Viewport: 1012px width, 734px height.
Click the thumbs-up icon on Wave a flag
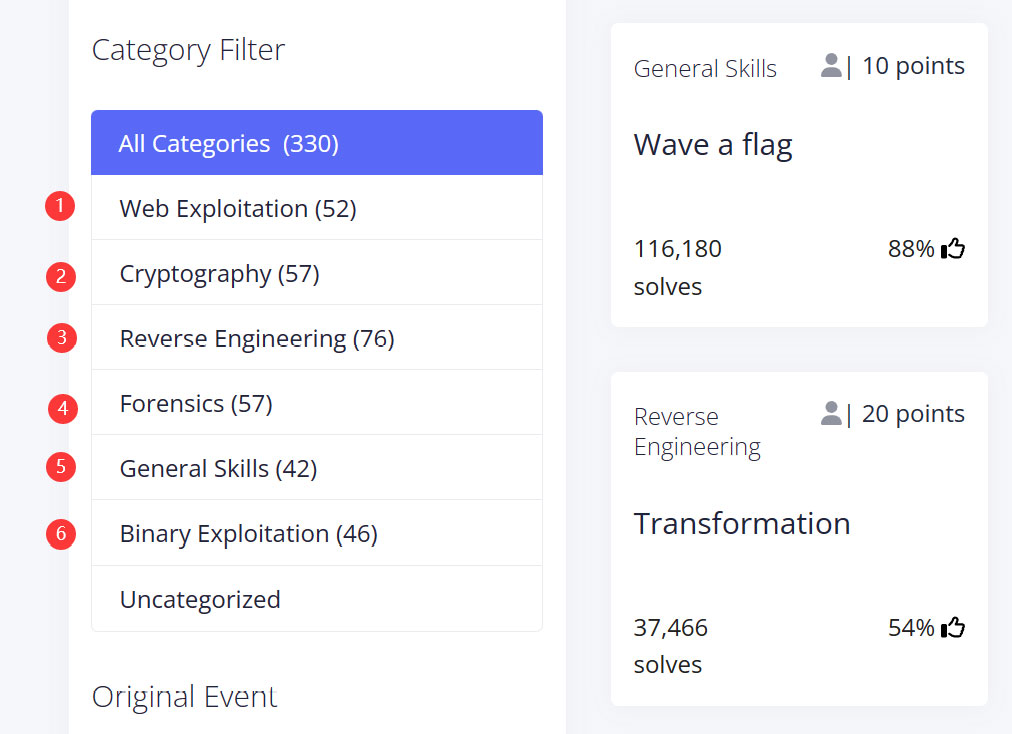(953, 249)
